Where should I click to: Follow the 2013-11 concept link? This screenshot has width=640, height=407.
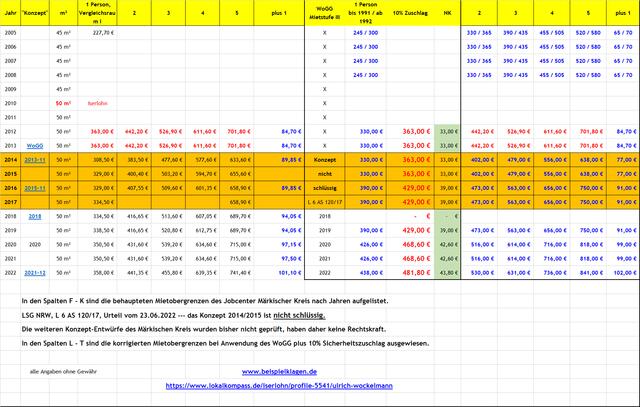(35, 160)
